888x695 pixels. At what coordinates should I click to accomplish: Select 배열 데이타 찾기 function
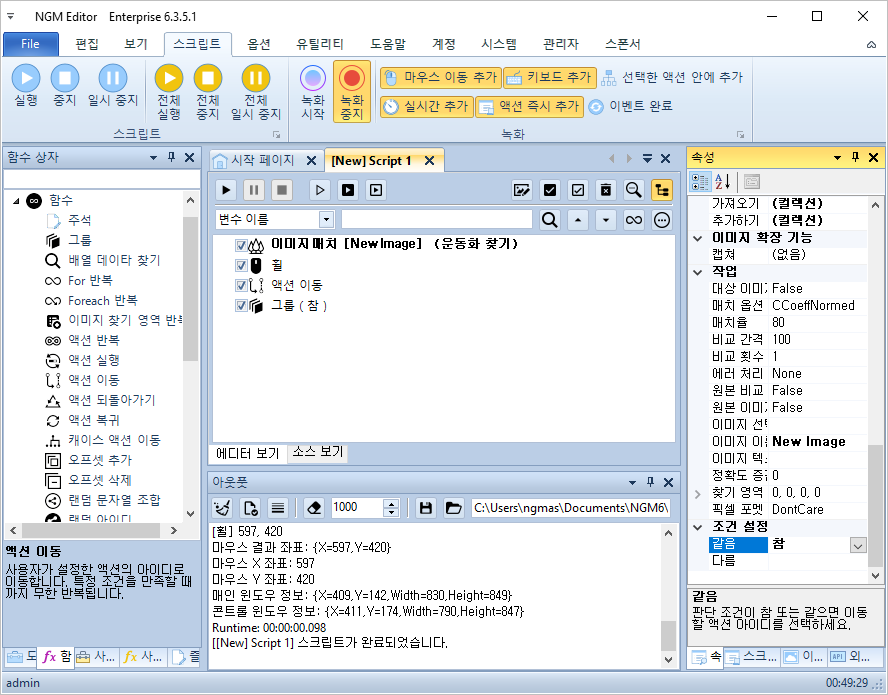click(x=114, y=260)
